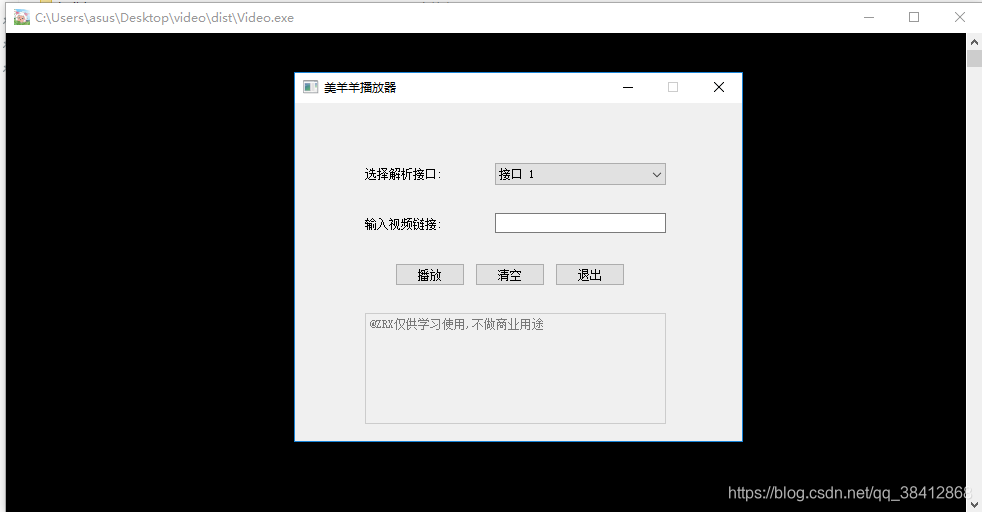This screenshot has height=512, width=982.
Task: Click the 播放 button
Action: click(x=430, y=275)
